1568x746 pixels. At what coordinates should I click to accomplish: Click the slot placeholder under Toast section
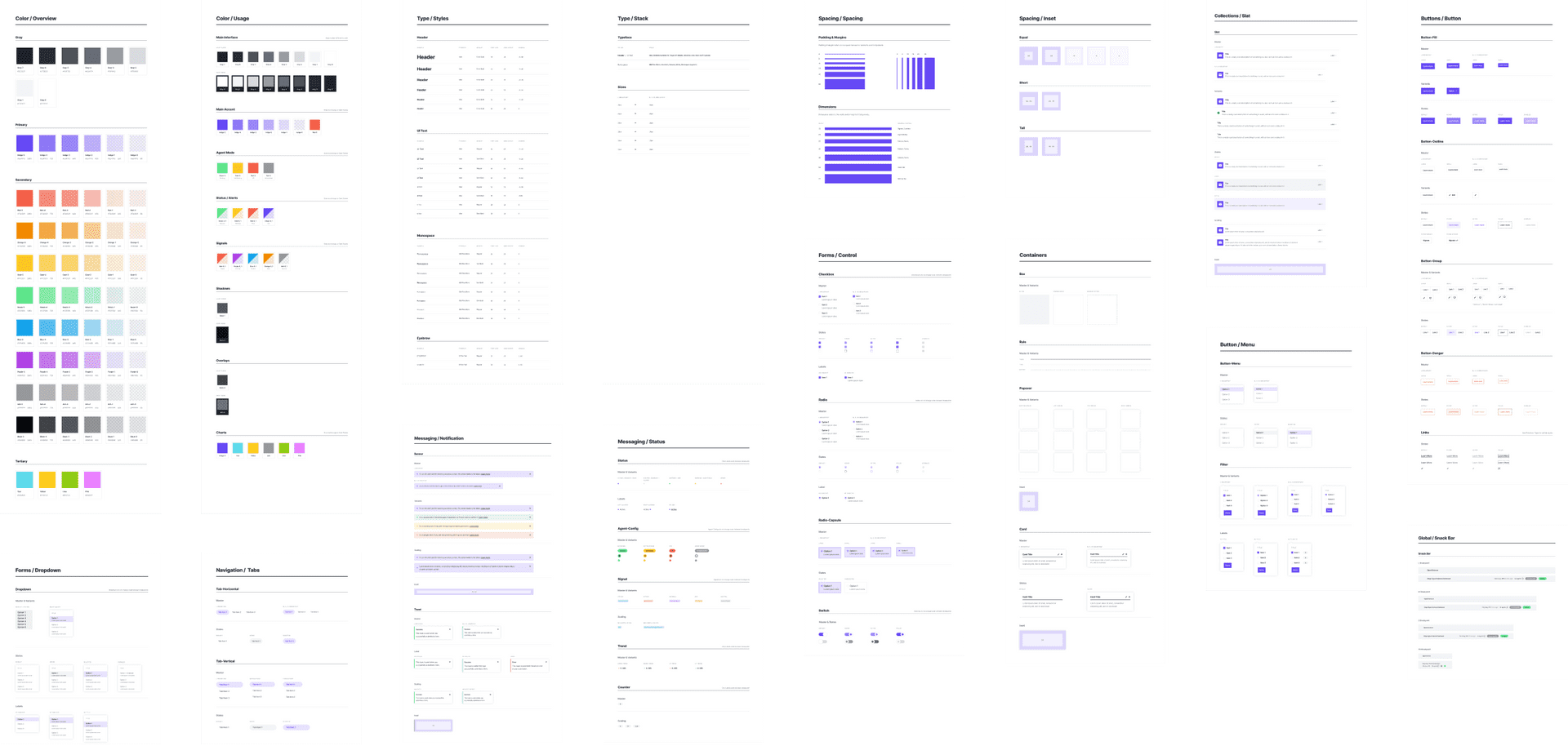[433, 725]
